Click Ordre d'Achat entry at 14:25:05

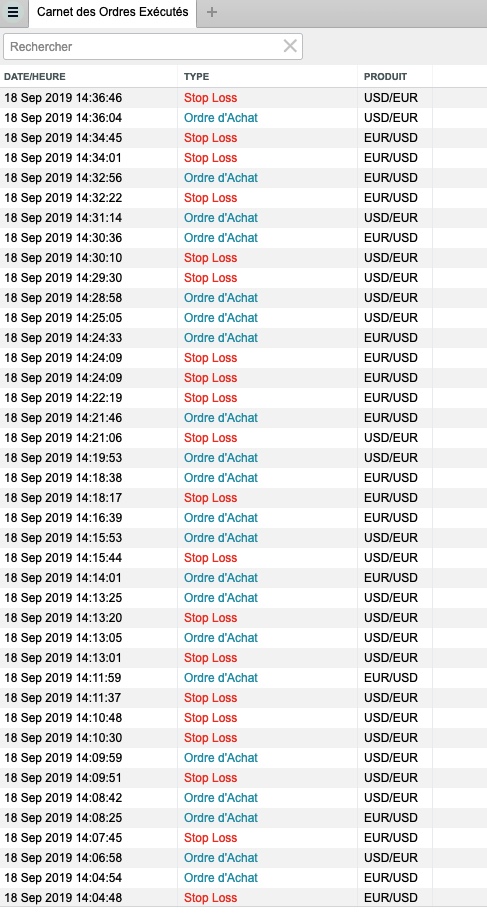click(221, 318)
